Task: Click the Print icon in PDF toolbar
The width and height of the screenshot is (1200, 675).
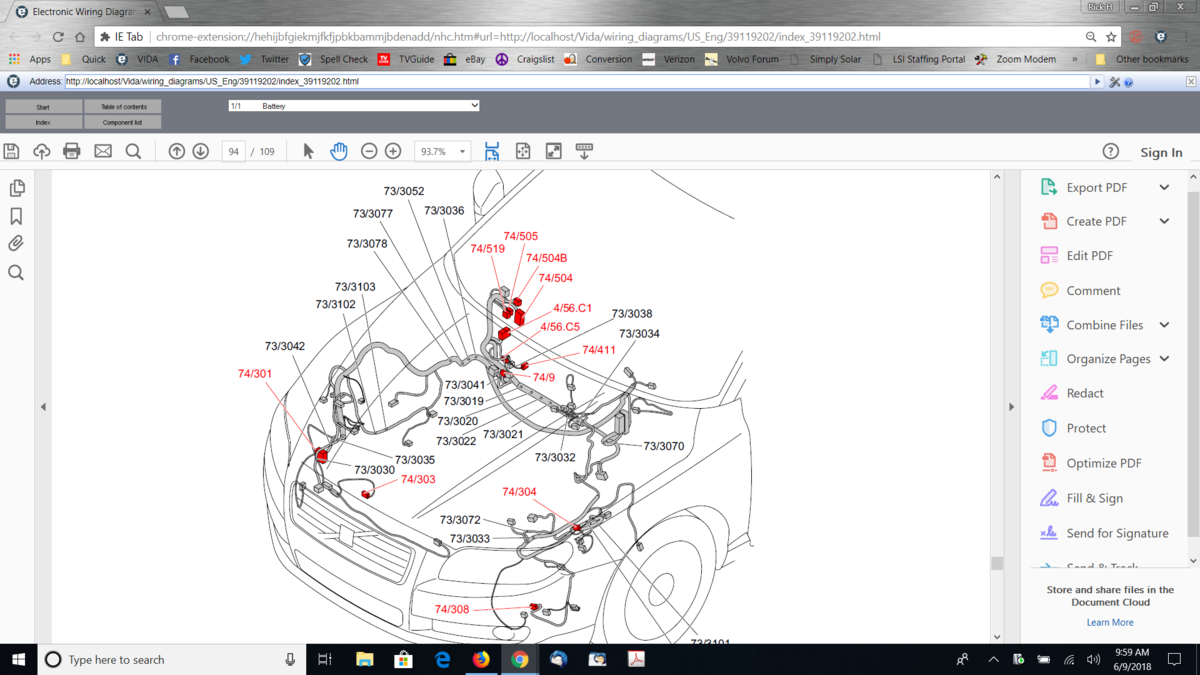Action: pyautogui.click(x=71, y=151)
